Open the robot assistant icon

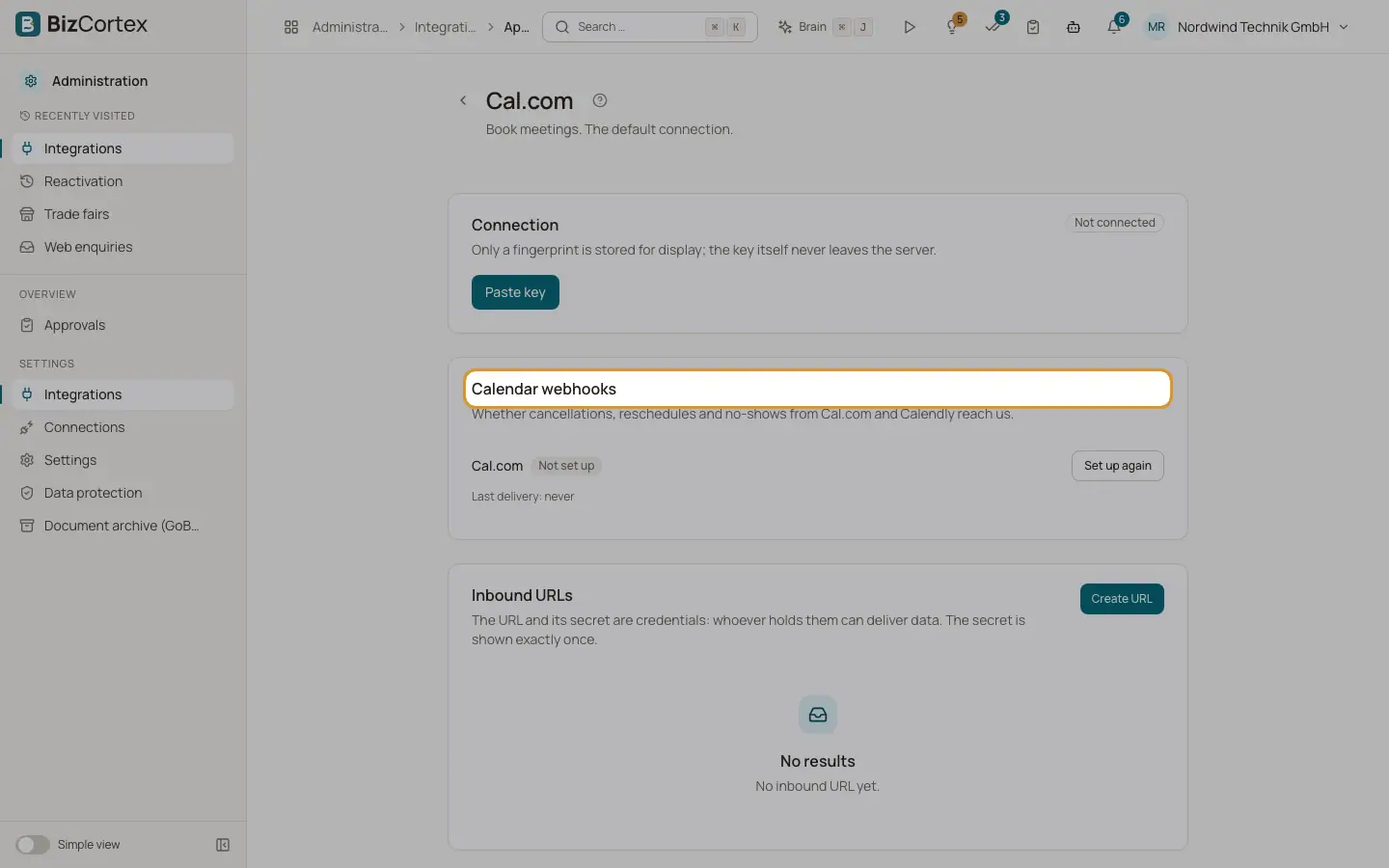(1074, 27)
